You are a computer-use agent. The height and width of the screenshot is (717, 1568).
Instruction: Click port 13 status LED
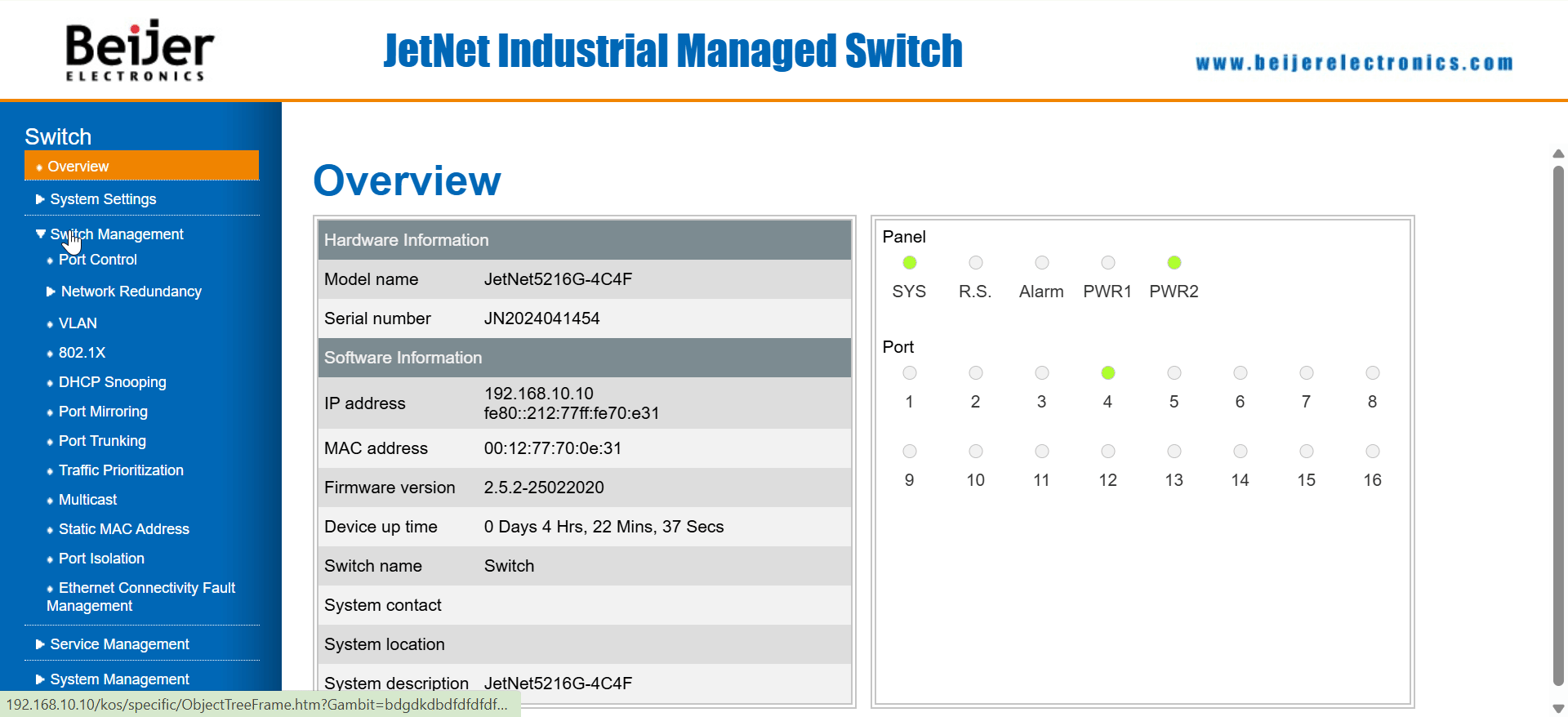click(x=1174, y=451)
